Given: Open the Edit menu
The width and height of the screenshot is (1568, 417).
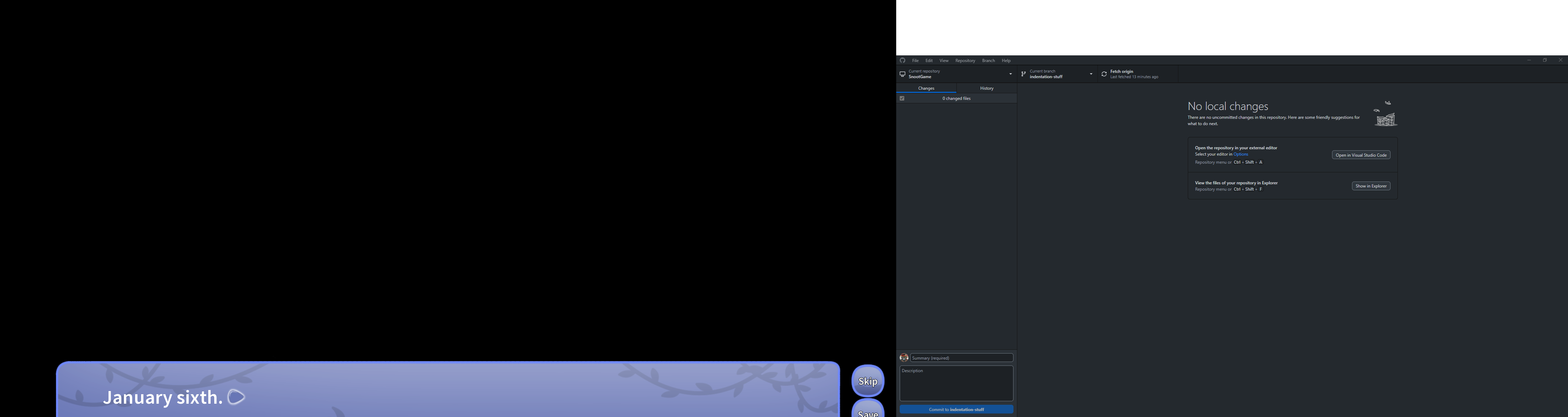Looking at the screenshot, I should click(x=929, y=61).
